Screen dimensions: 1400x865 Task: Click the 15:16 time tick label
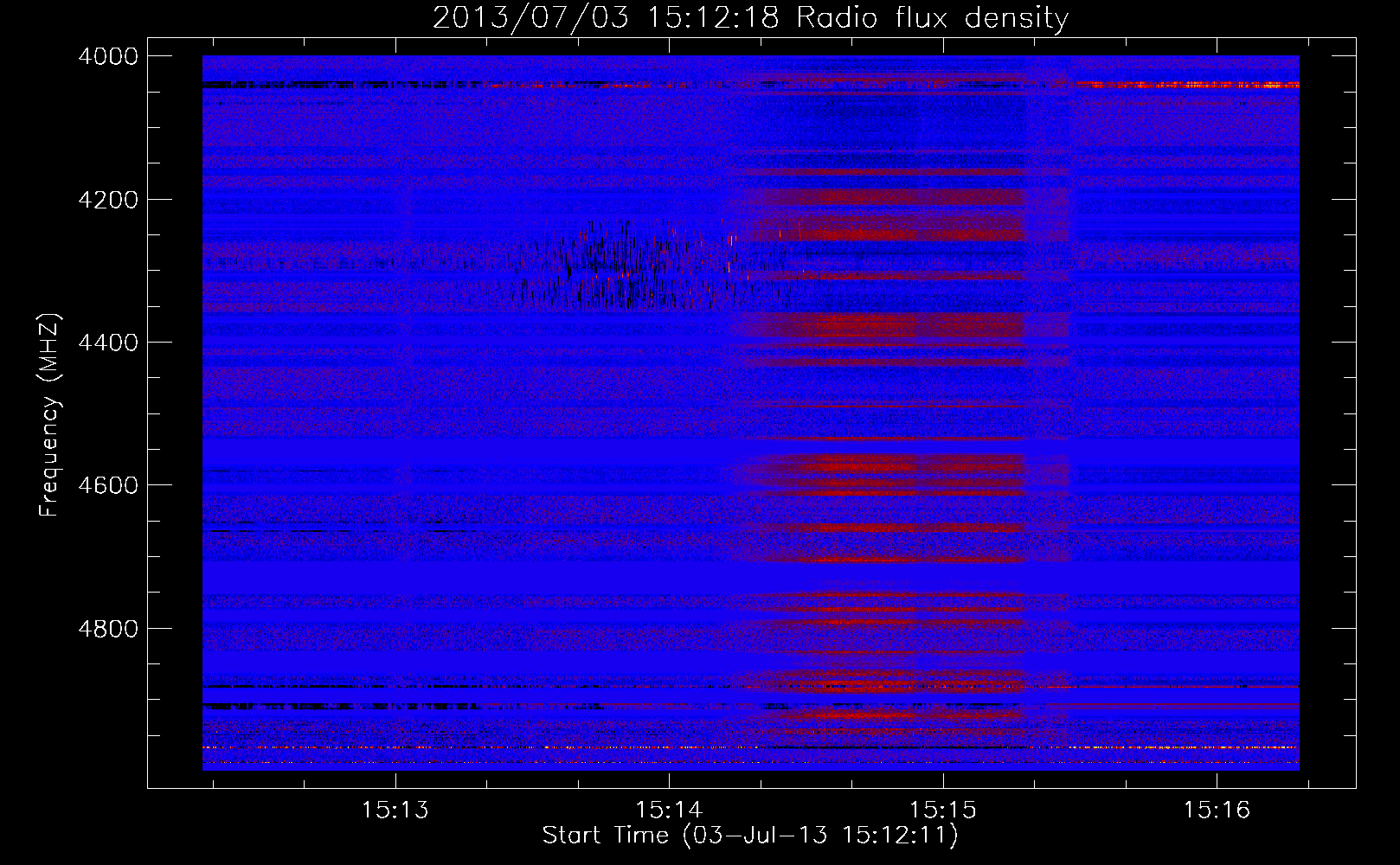(x=1217, y=811)
